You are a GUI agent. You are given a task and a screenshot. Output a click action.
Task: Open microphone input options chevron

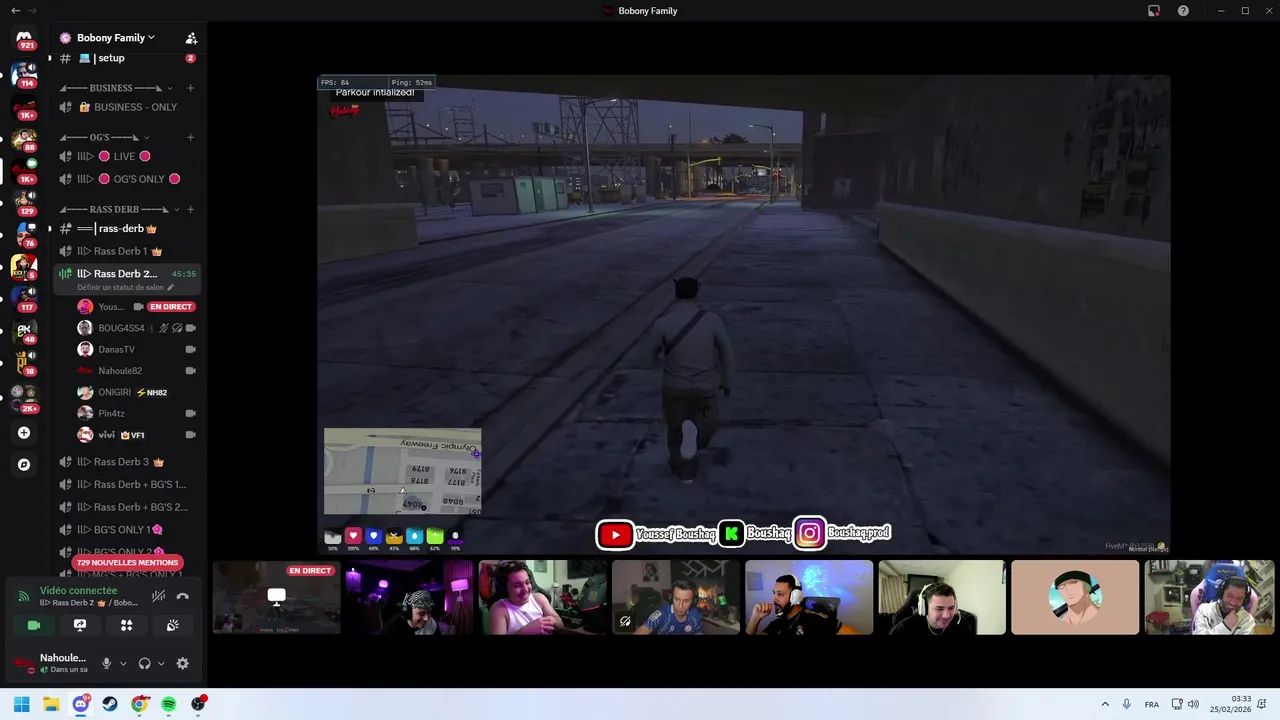(x=123, y=663)
